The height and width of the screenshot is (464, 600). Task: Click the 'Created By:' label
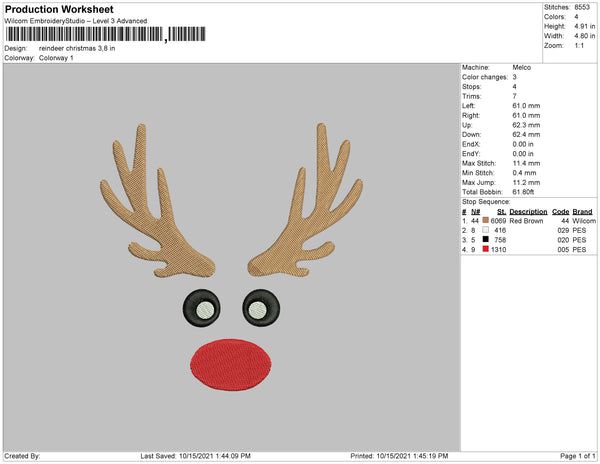pyautogui.click(x=22, y=456)
